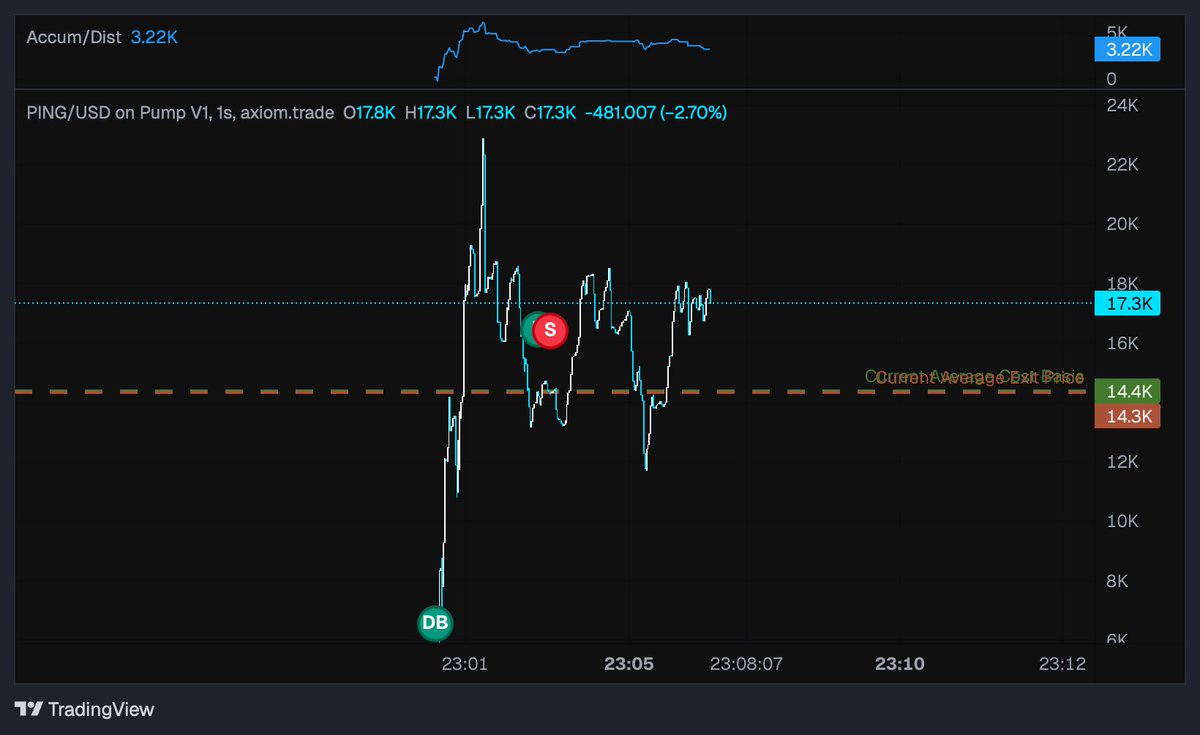Click the cyan 17.3K current price label
1200x735 pixels.
1127,303
